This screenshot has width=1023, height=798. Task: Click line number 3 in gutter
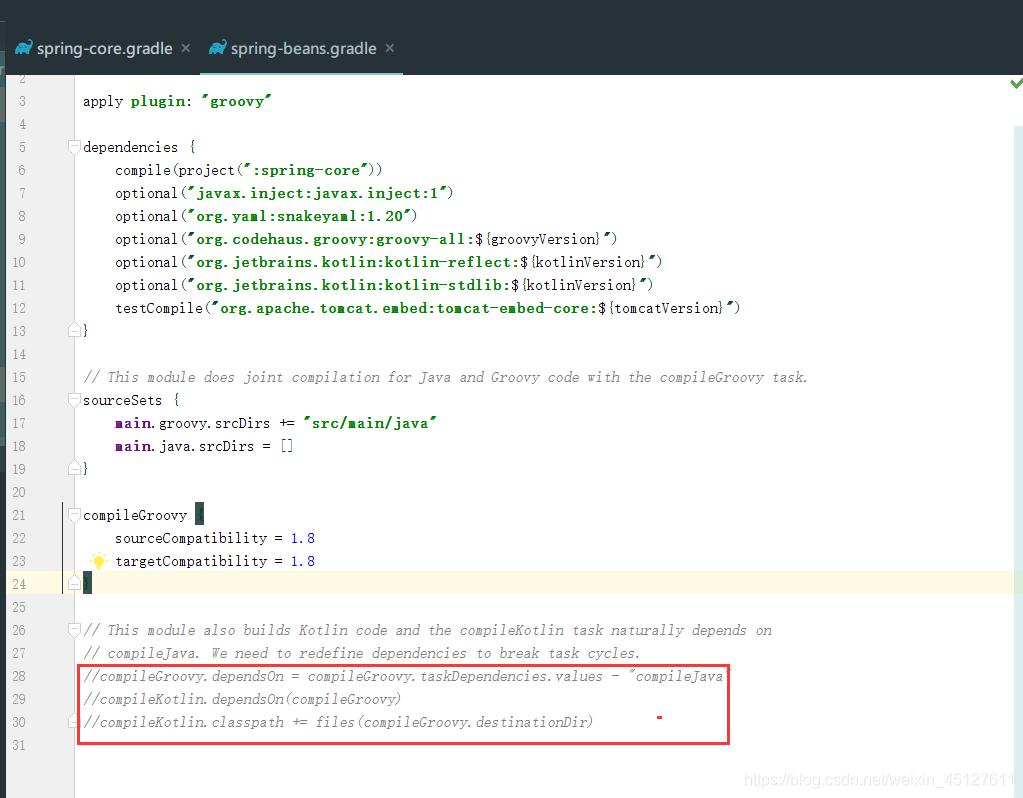click(22, 101)
